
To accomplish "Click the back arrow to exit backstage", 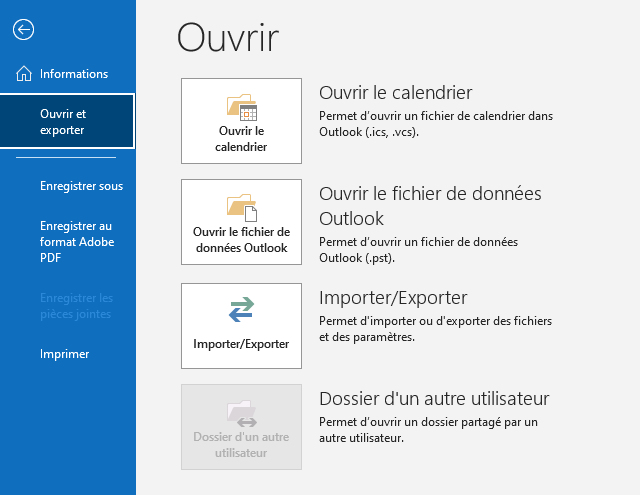I will tap(23, 30).
